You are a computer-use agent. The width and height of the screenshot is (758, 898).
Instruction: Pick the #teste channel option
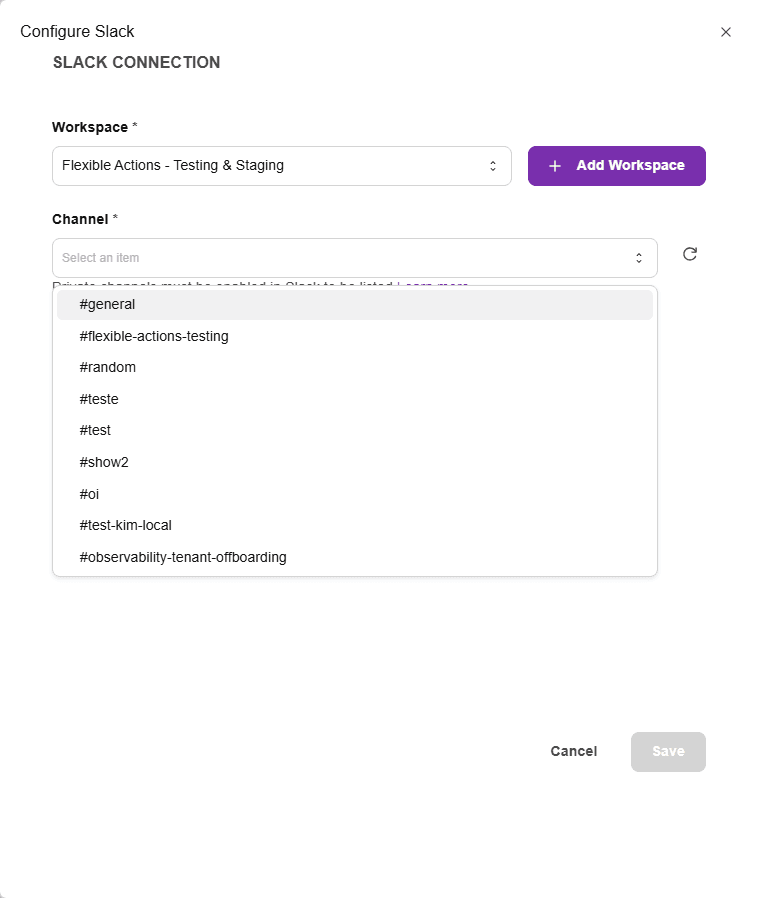click(x=354, y=399)
